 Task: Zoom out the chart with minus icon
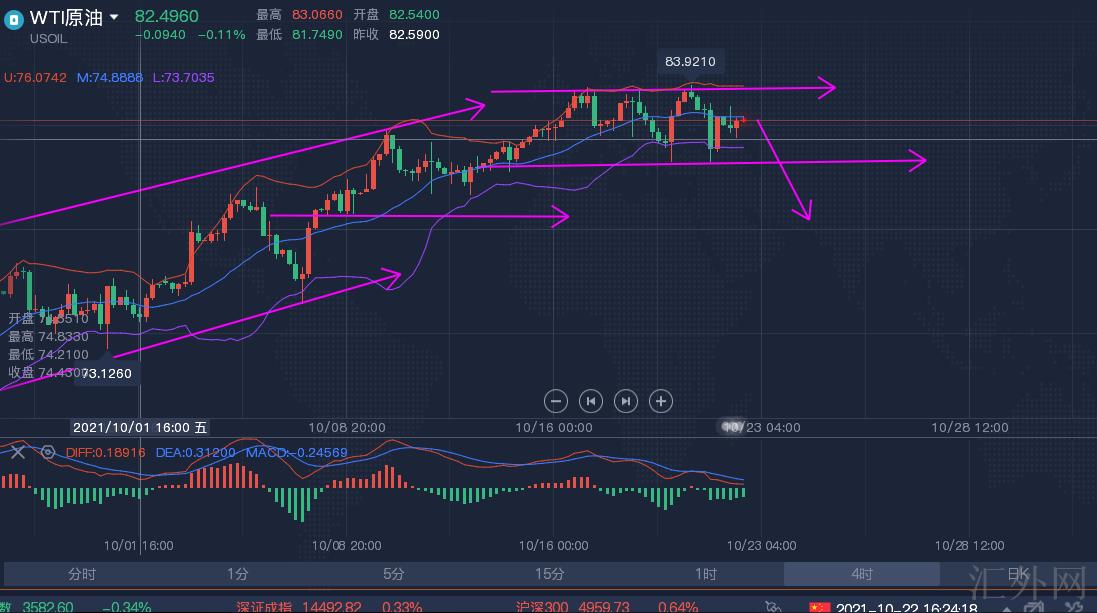pos(556,401)
